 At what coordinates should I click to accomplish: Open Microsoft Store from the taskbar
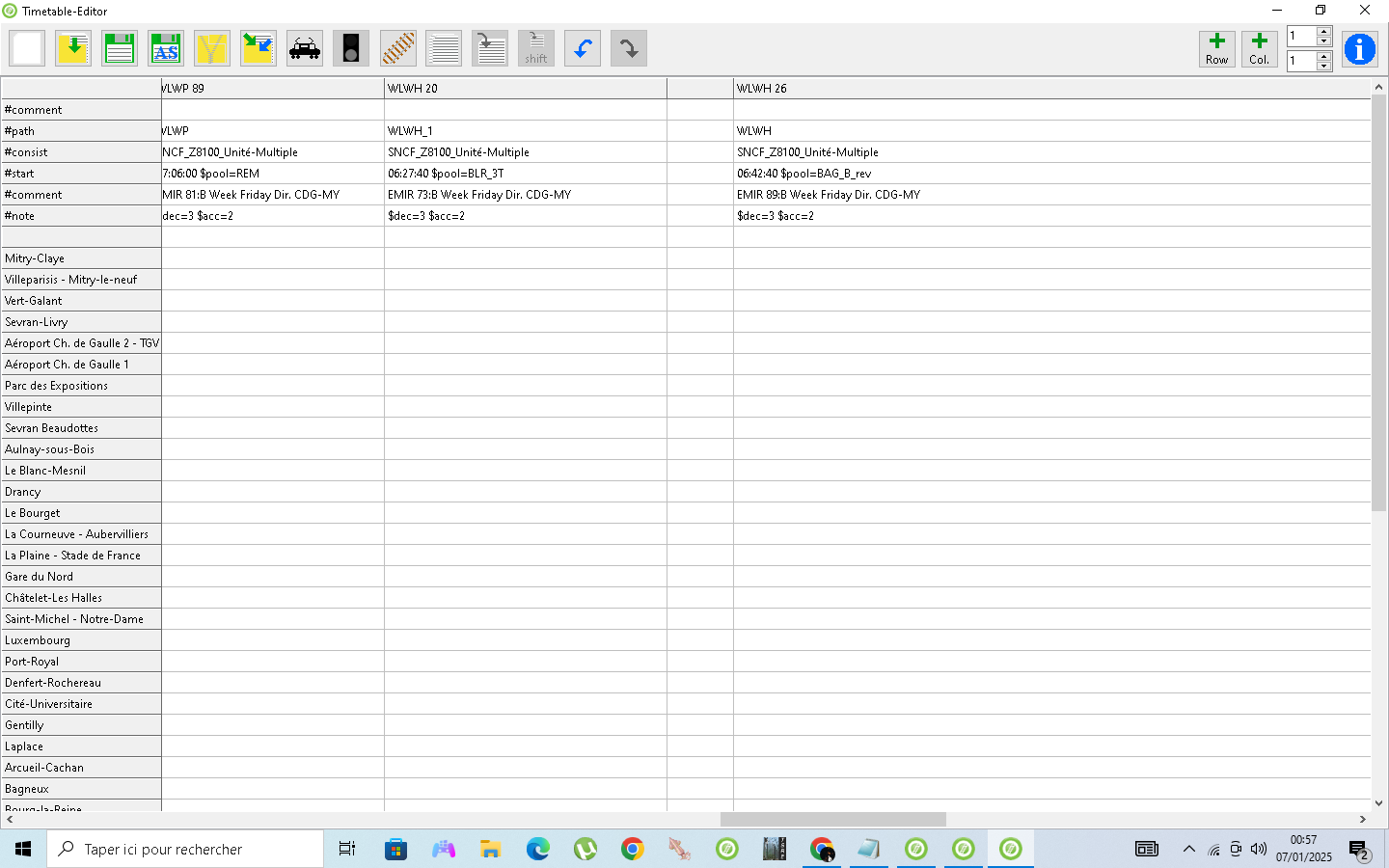click(395, 849)
